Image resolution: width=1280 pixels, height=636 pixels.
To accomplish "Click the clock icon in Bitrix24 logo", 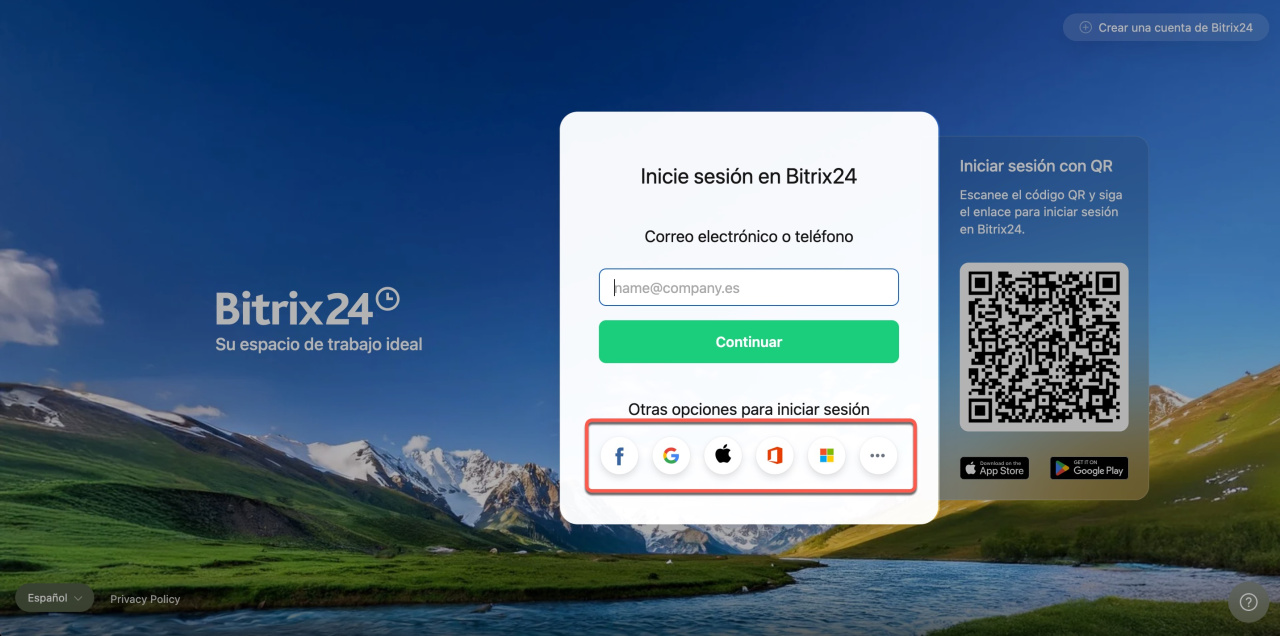I will (x=388, y=298).
